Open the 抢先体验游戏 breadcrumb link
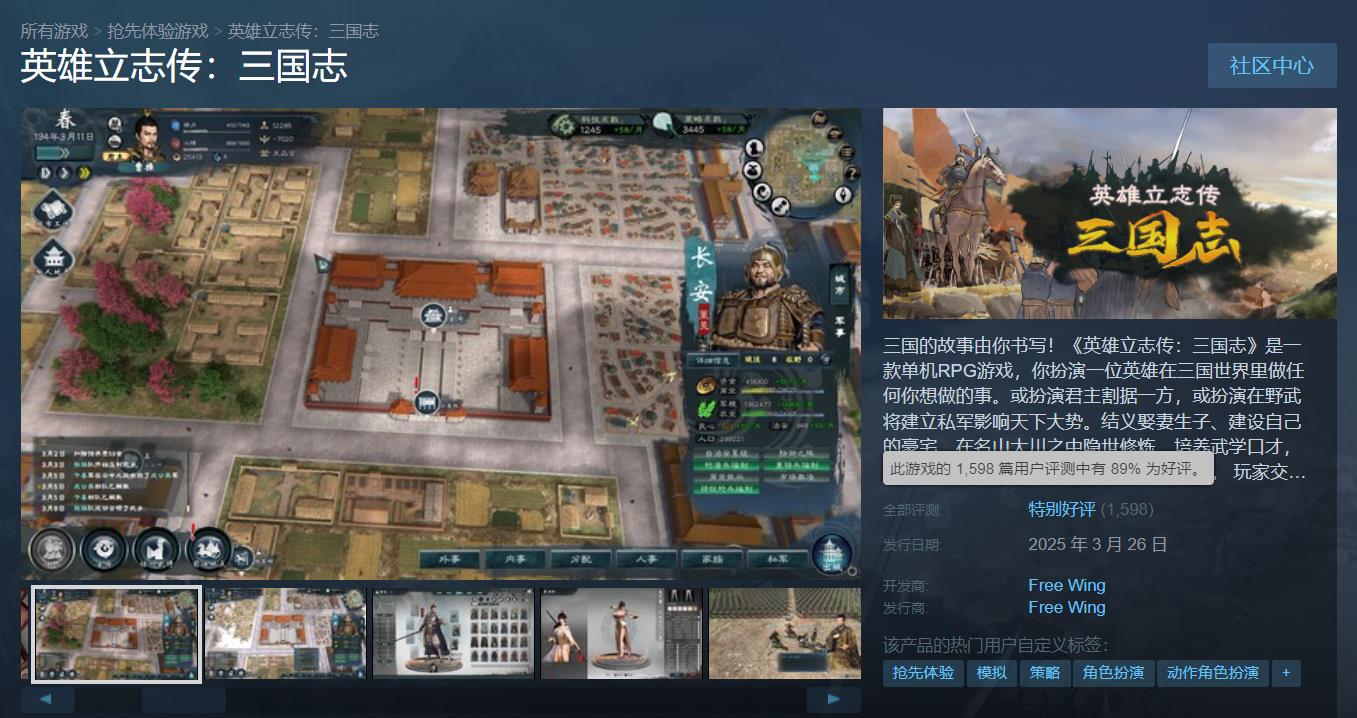The width and height of the screenshot is (1357, 718). pyautogui.click(x=158, y=31)
